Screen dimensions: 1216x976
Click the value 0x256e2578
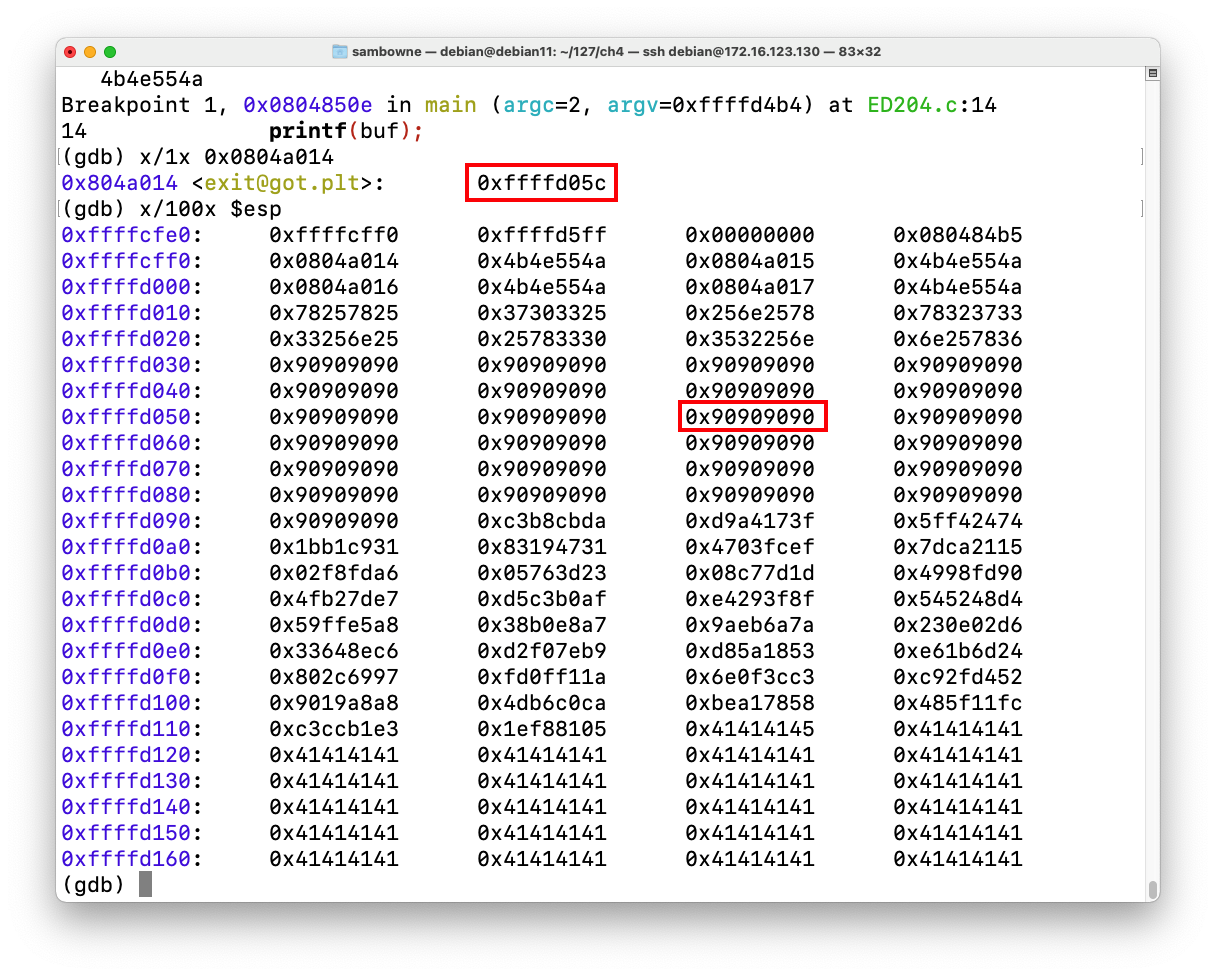point(750,313)
